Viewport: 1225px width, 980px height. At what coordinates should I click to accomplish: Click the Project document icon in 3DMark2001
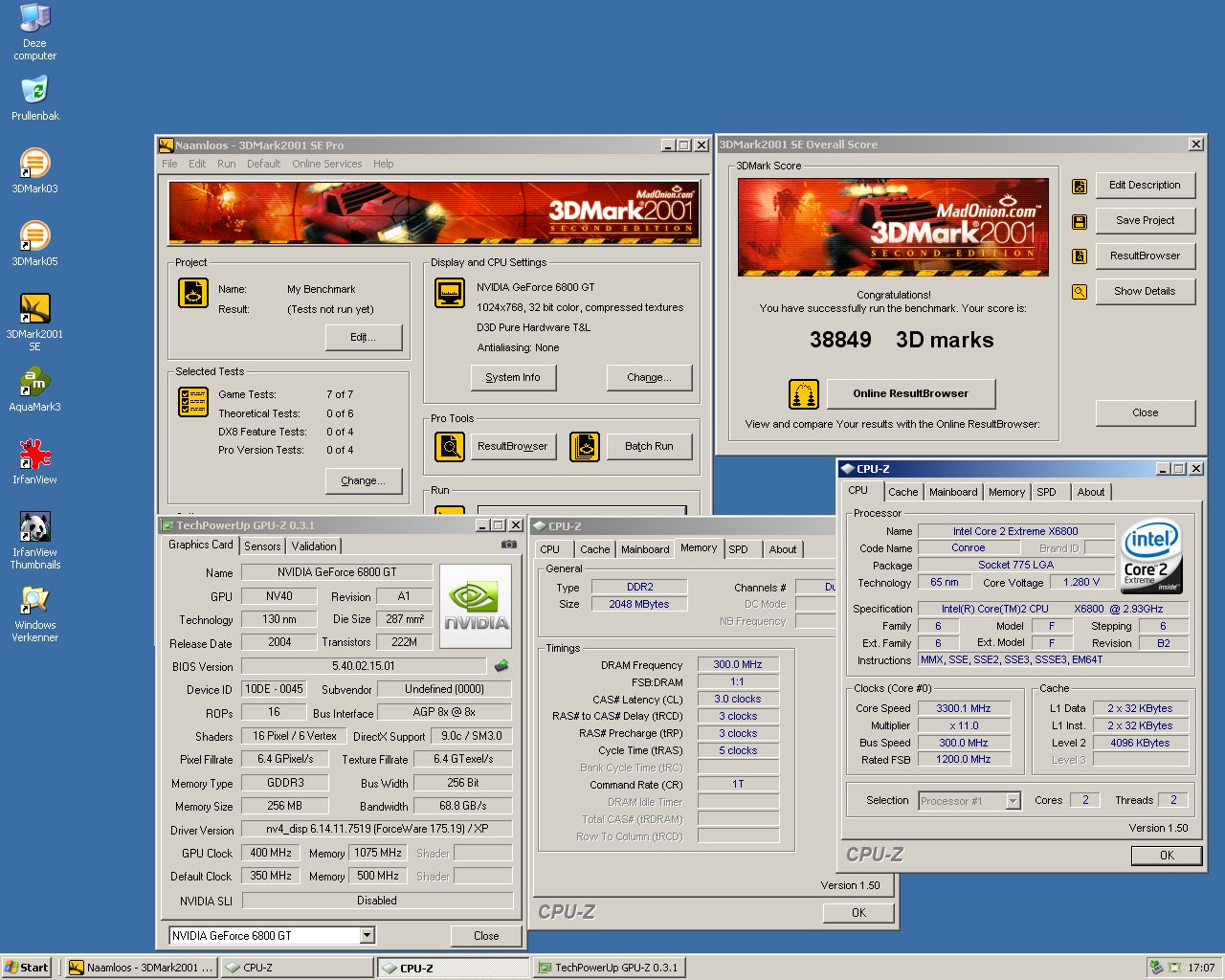point(193,293)
